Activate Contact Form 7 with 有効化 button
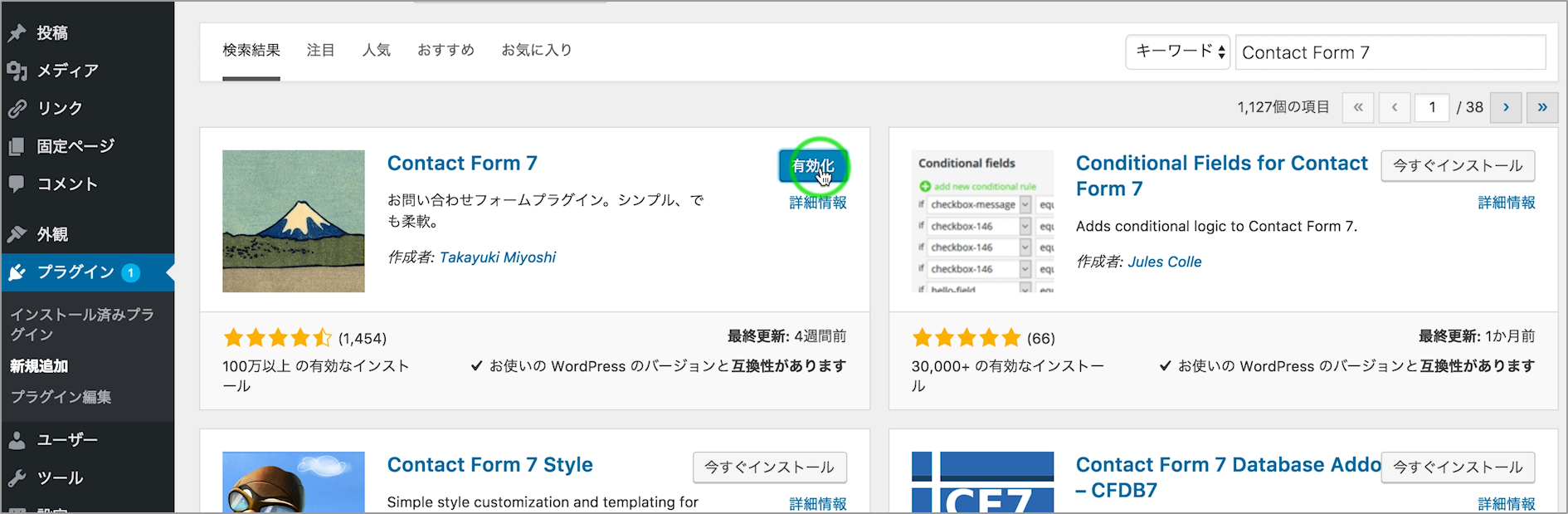Image resolution: width=1568 pixels, height=514 pixels. click(813, 166)
